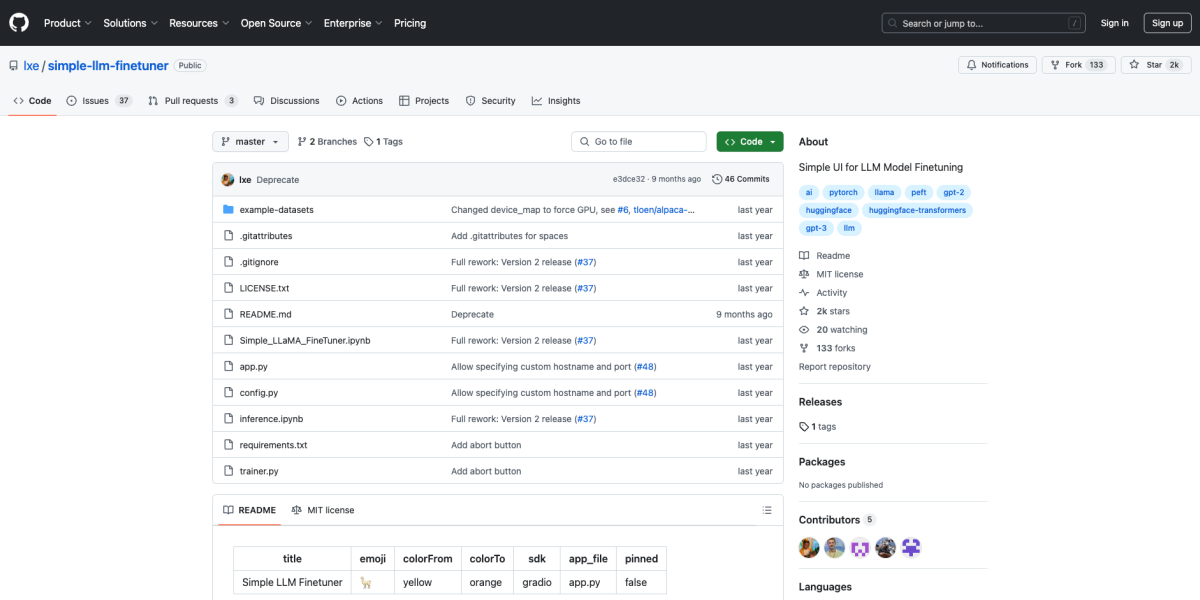This screenshot has width=1200, height=600.
Task: Select the MIT license tab
Action: (x=323, y=510)
